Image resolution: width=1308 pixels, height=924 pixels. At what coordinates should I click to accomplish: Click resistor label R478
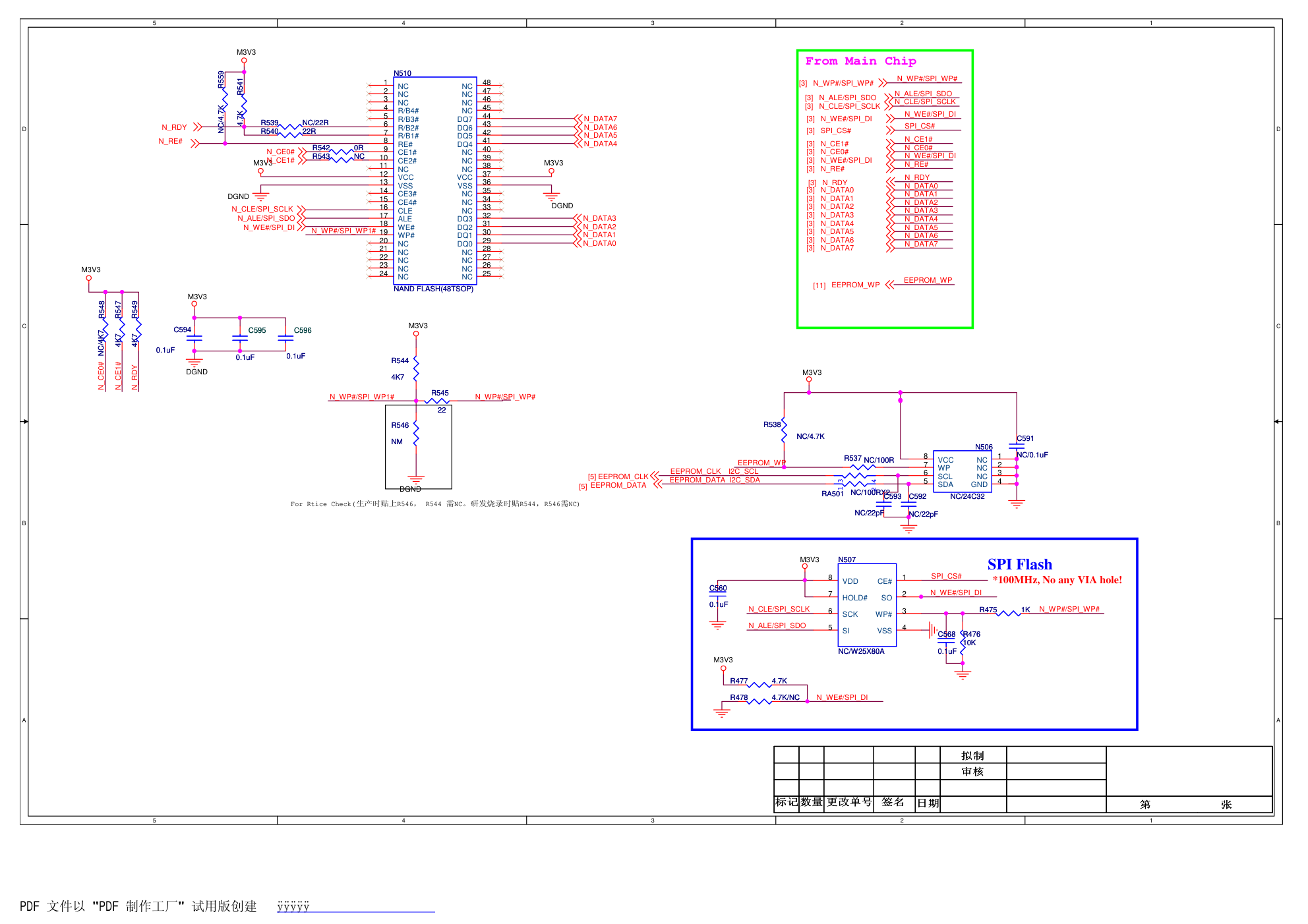738,697
